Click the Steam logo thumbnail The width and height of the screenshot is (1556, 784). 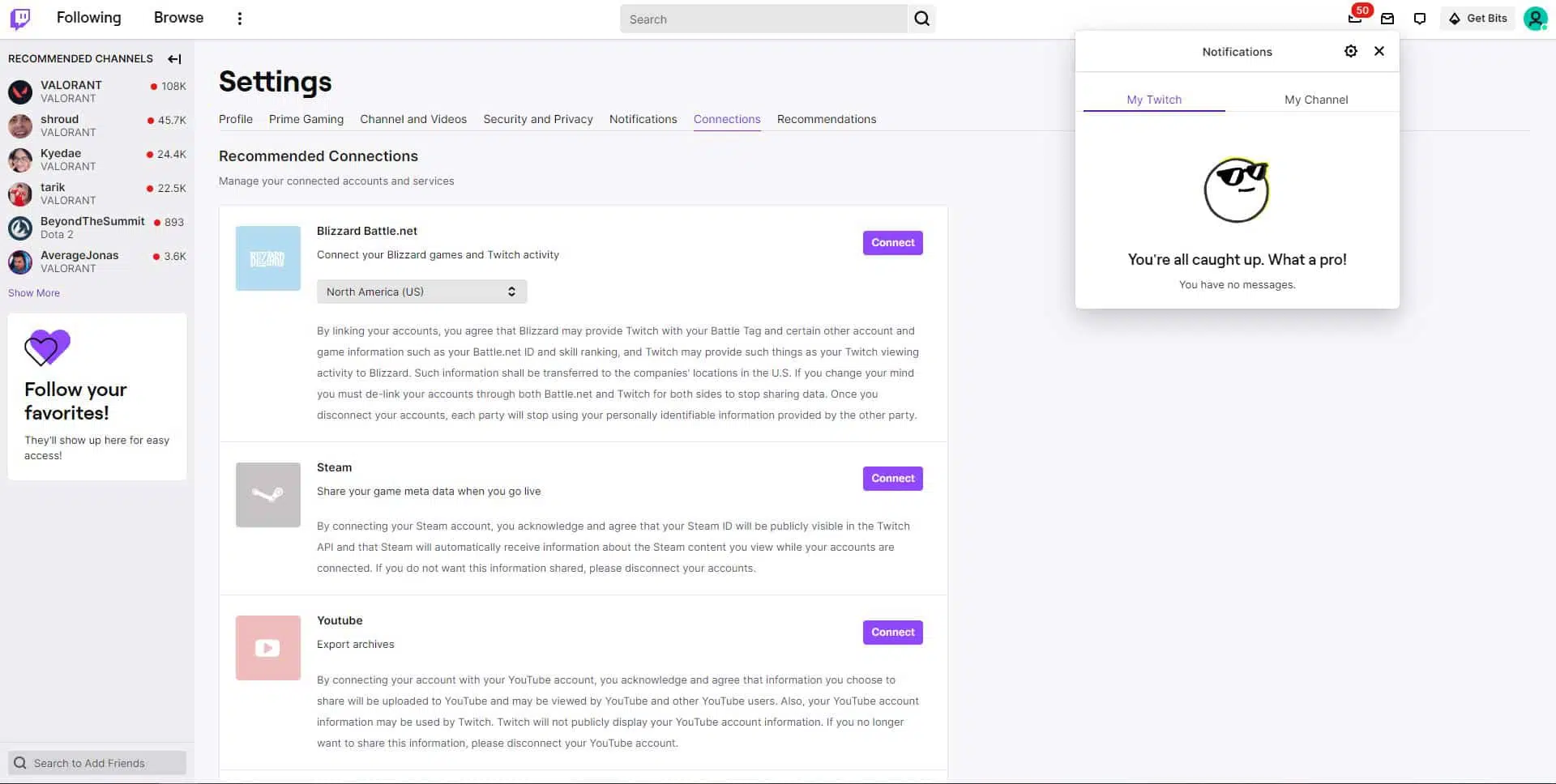click(268, 495)
